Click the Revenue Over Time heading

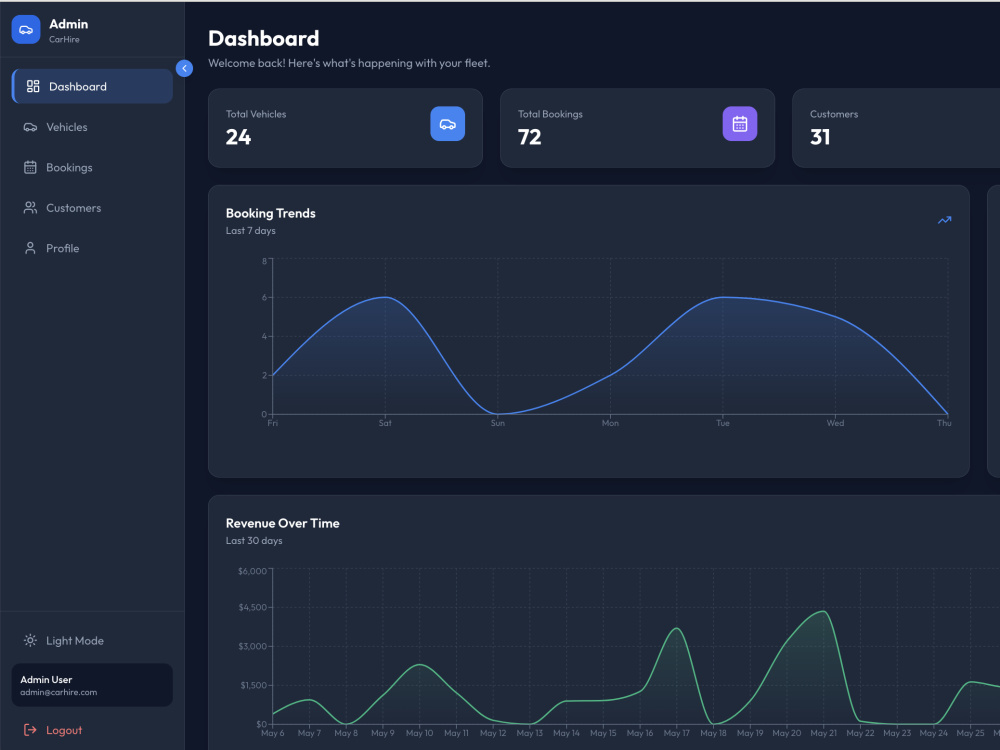coord(283,523)
